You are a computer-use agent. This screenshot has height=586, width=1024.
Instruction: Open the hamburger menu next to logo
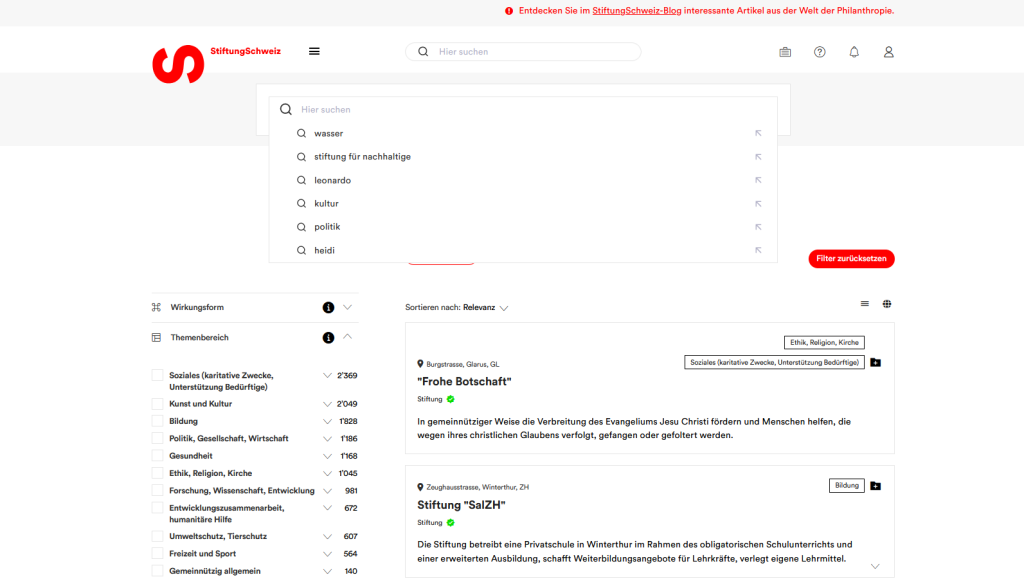click(x=314, y=52)
